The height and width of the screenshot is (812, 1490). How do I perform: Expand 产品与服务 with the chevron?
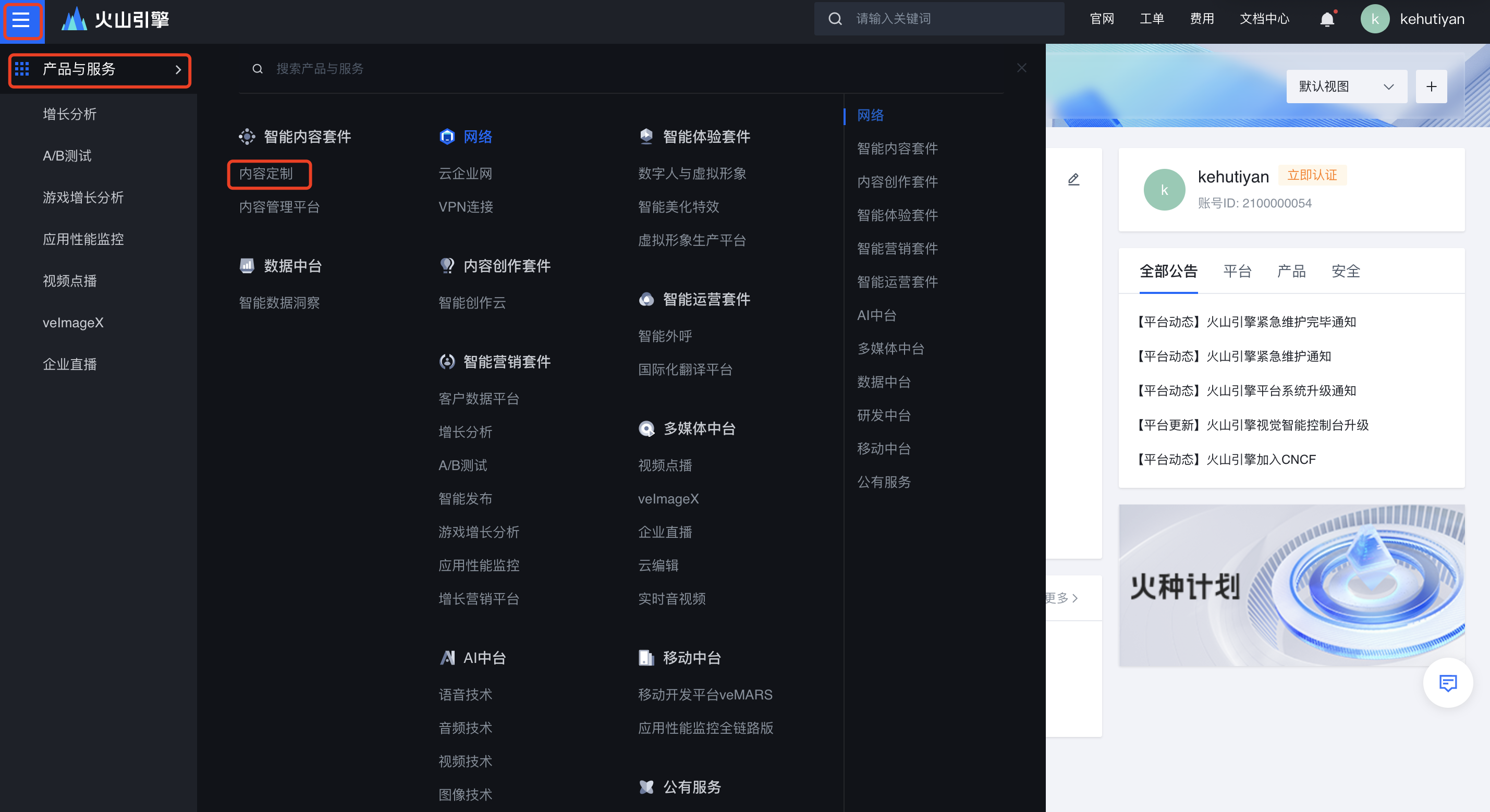178,69
